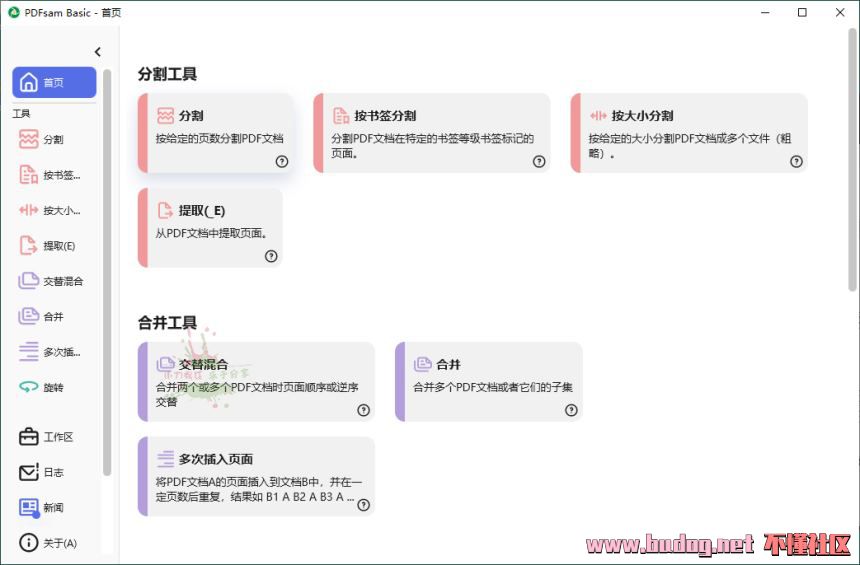This screenshot has width=860, height=565.
Task: Open help for the 交替混合 card
Action: pyautogui.click(x=364, y=410)
